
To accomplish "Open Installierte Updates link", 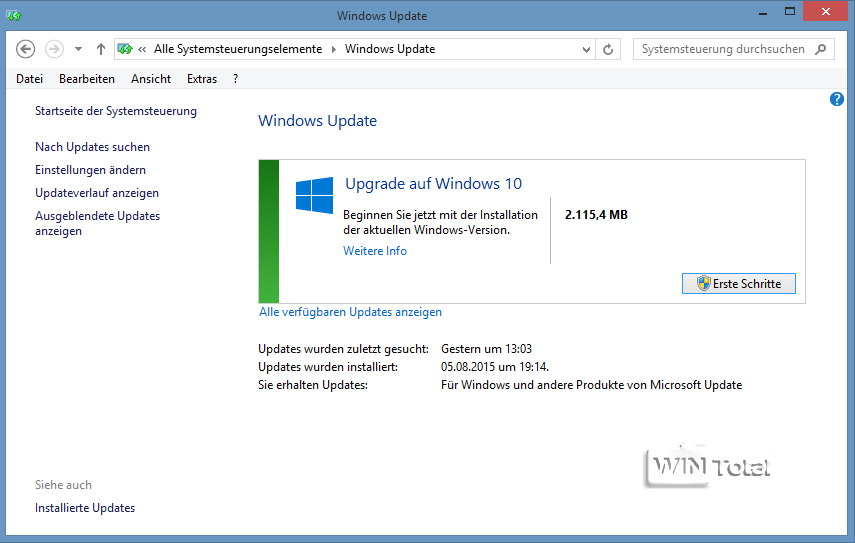I will pyautogui.click(x=85, y=508).
